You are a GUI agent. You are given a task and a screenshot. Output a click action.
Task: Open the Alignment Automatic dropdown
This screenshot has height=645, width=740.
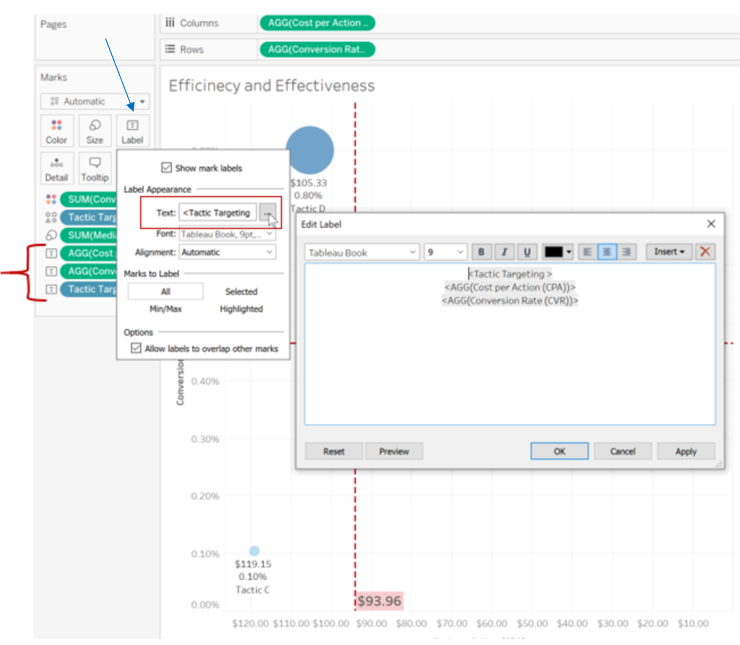(227, 252)
